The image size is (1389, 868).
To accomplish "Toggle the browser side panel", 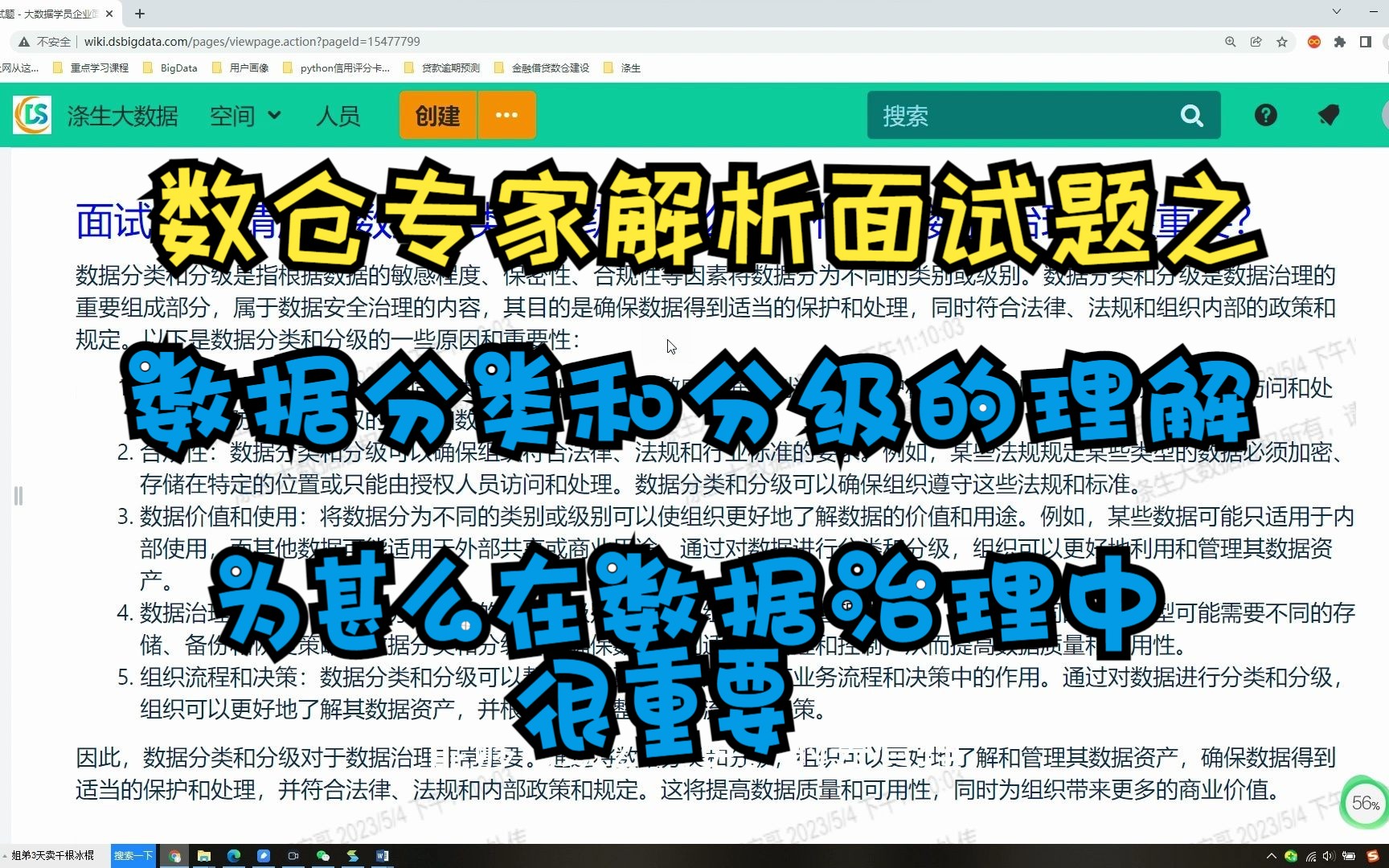I will (x=1366, y=41).
